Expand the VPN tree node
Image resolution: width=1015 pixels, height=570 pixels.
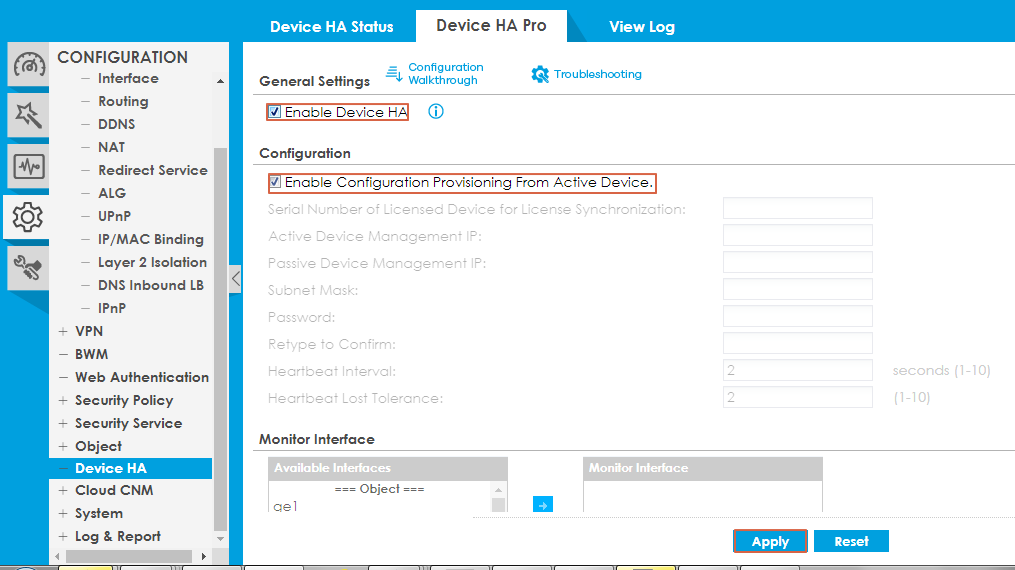click(63, 331)
